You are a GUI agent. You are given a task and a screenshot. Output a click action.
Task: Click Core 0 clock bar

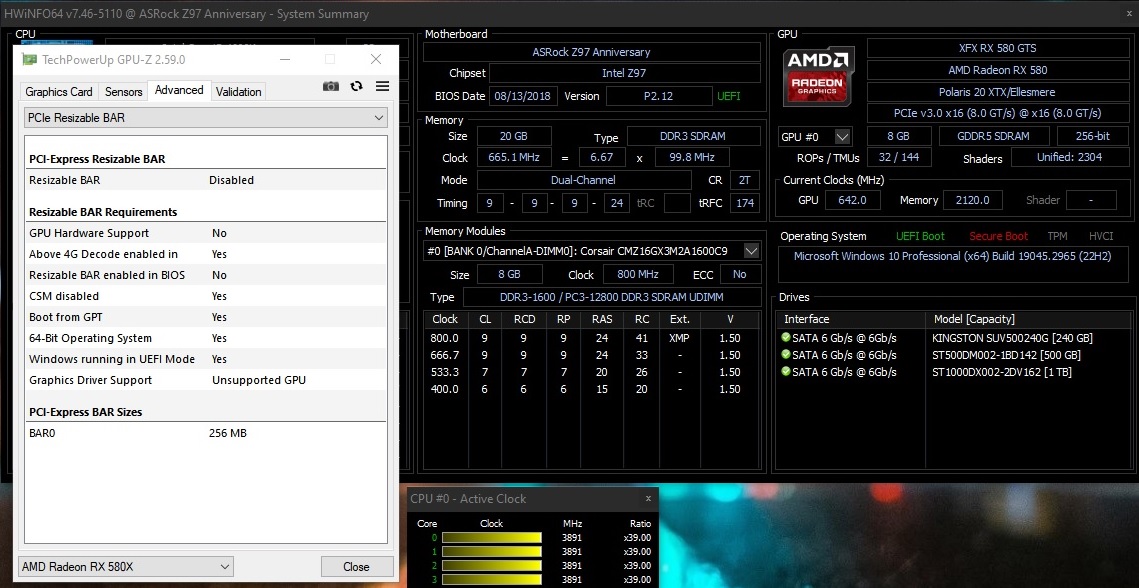[492, 538]
